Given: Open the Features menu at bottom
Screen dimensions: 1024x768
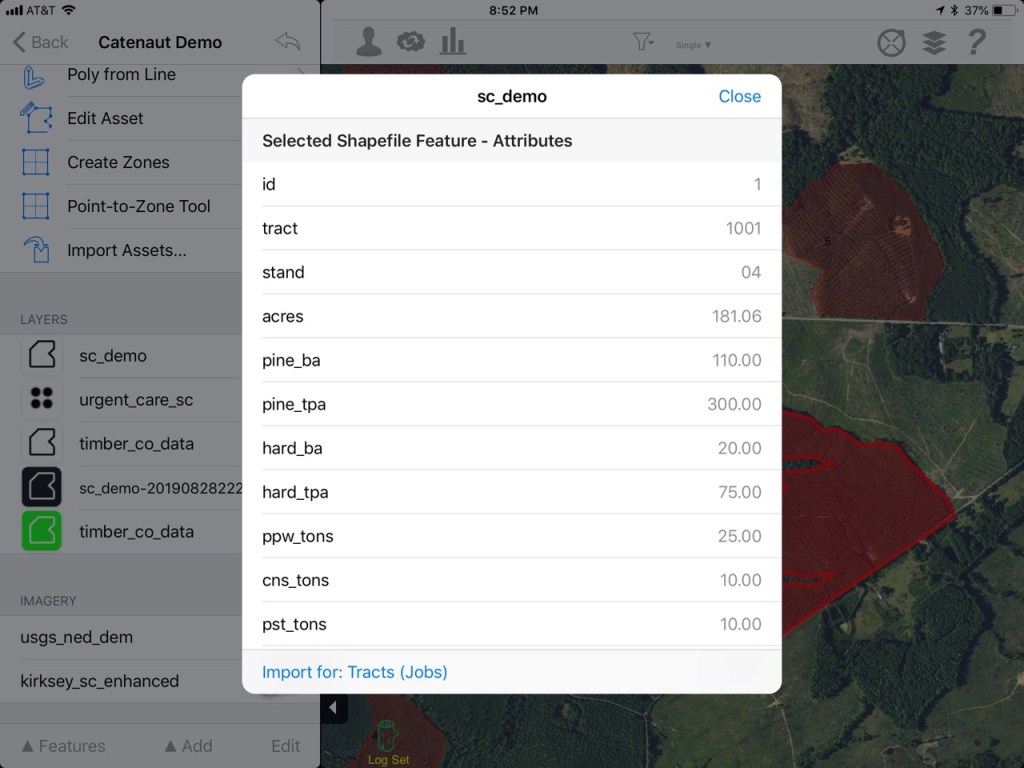Looking at the screenshot, I should coord(63,746).
